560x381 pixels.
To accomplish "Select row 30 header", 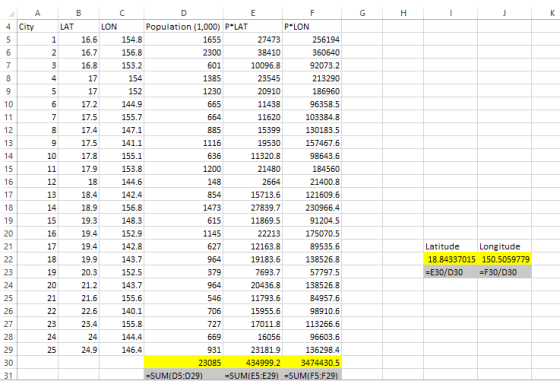I will (x=9, y=363).
